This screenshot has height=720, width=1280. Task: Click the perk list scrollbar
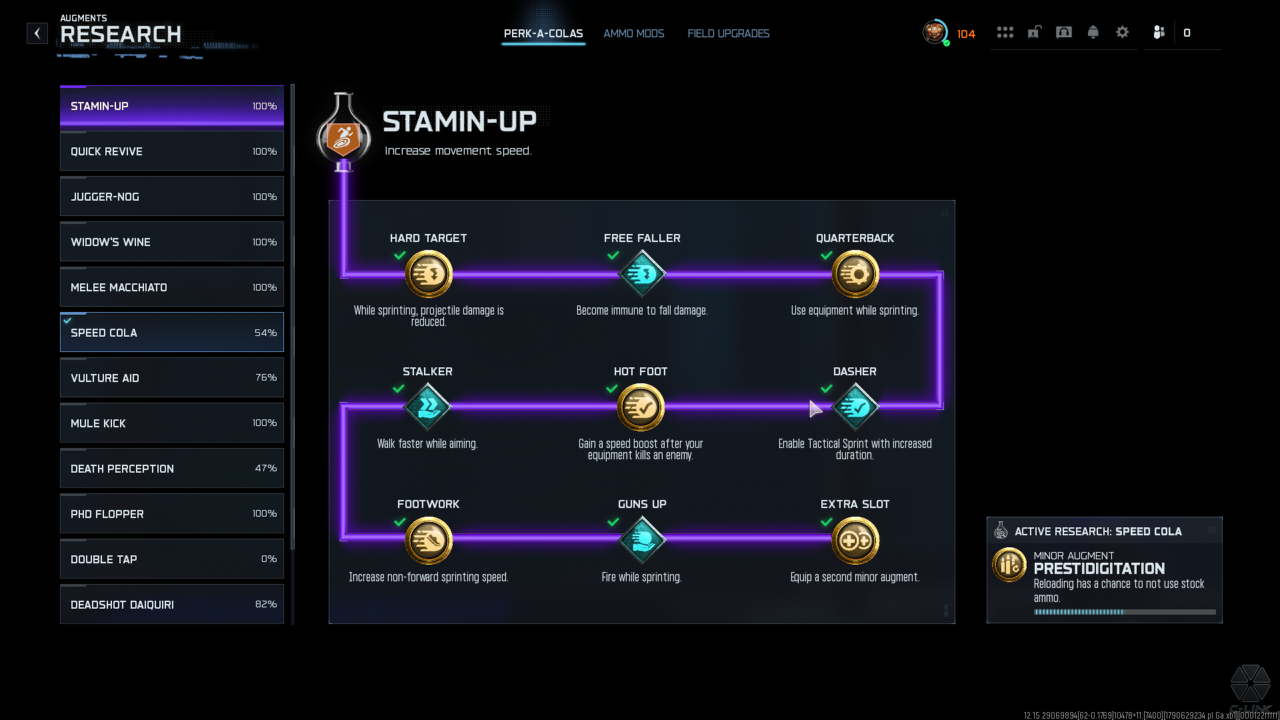coord(292,316)
